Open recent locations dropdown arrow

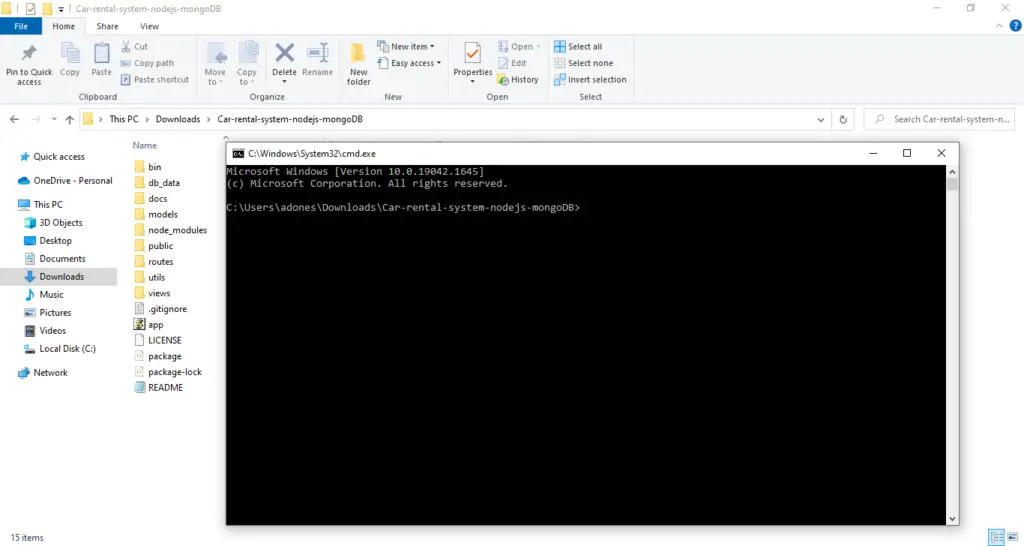click(x=54, y=120)
